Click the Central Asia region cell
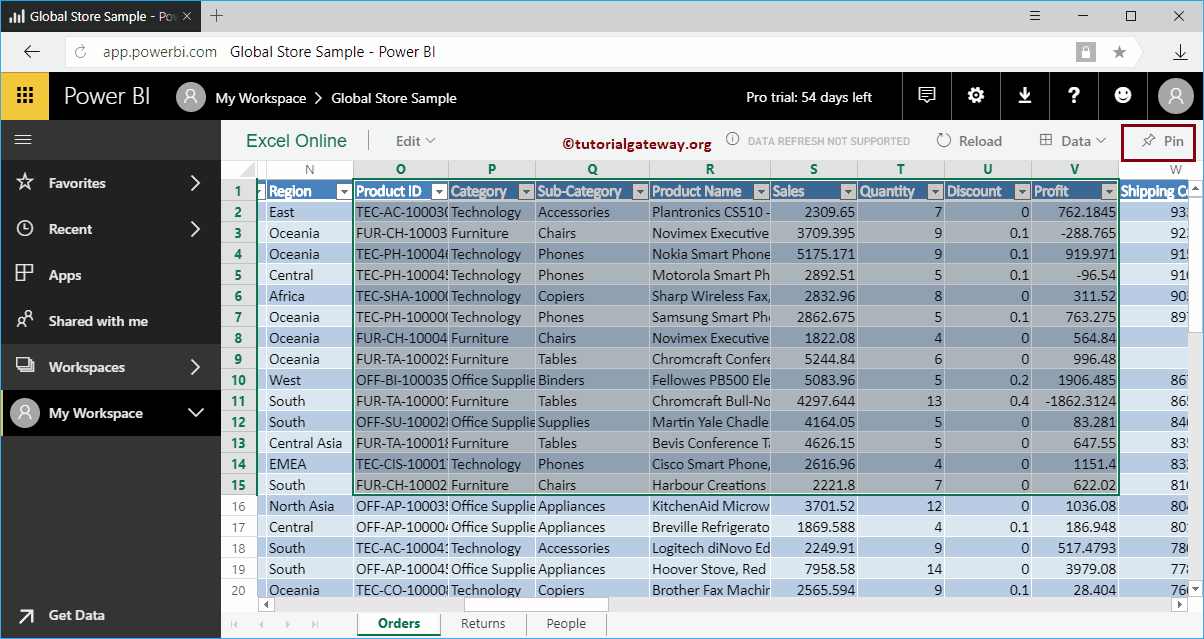 coord(310,443)
